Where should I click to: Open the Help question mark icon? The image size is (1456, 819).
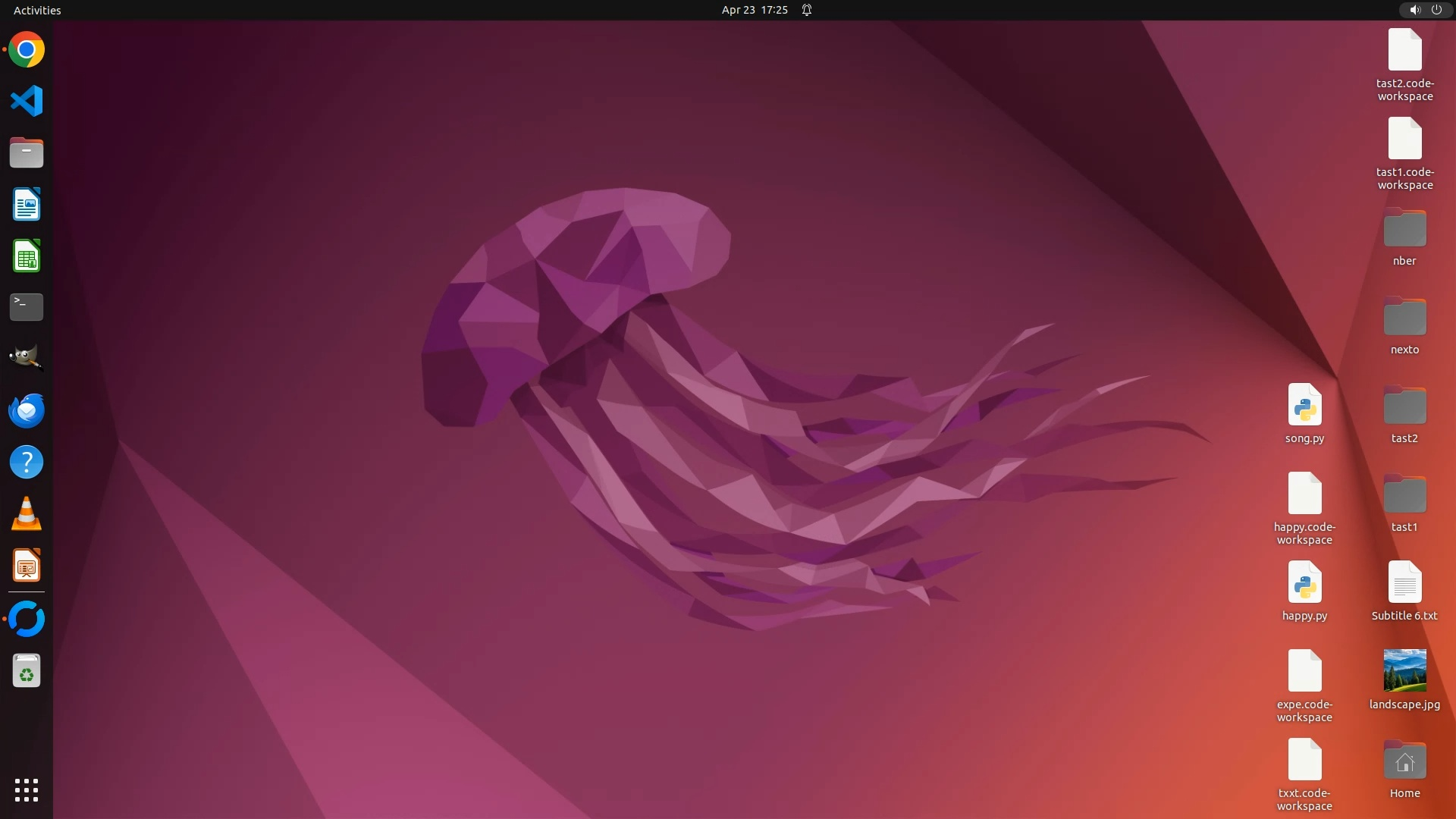click(x=27, y=462)
